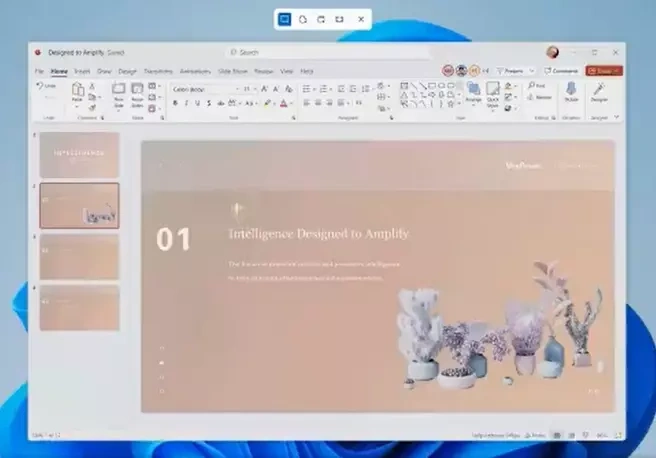Toggle bold formatting

click(x=175, y=103)
